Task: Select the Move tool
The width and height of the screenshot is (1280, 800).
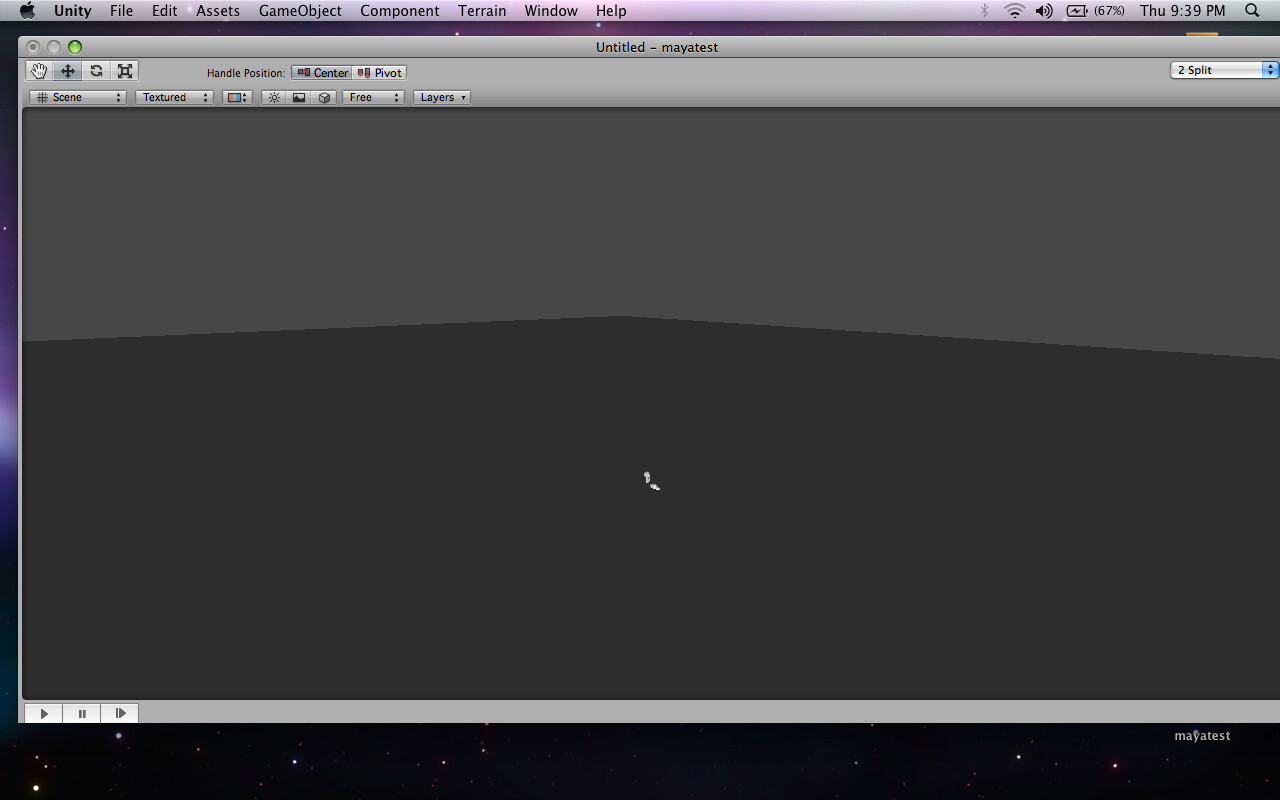Action: tap(67, 70)
